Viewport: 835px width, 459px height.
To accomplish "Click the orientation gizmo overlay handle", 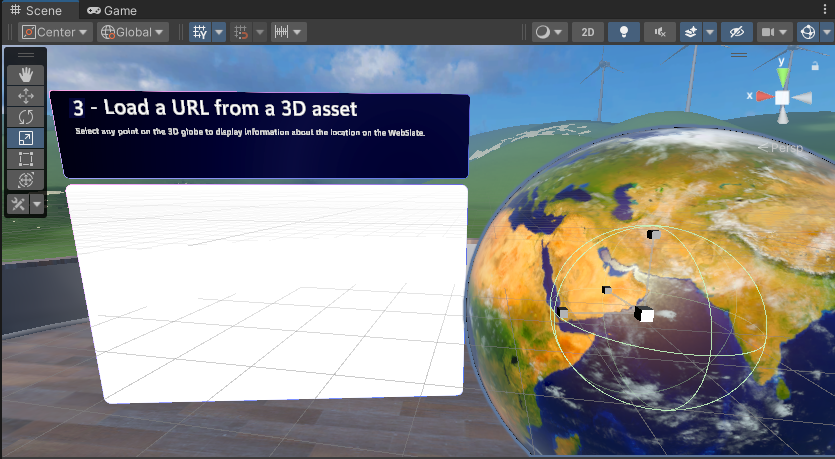I will point(739,54).
